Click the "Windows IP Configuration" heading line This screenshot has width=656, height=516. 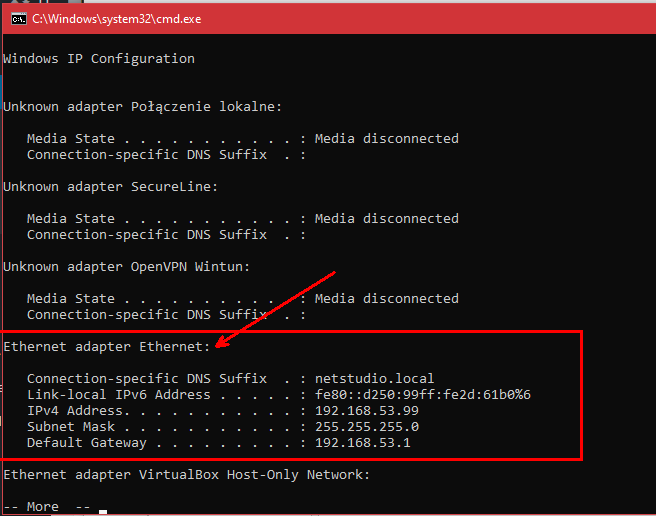pos(99,59)
